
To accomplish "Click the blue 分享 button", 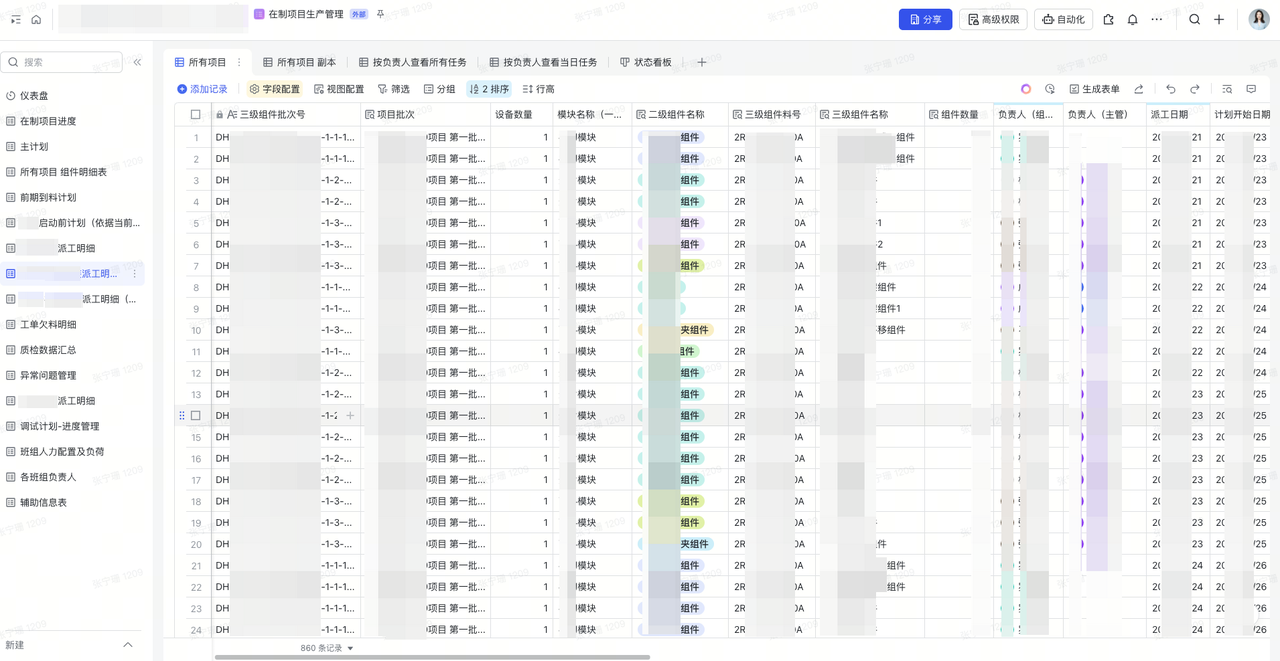I will pos(925,19).
